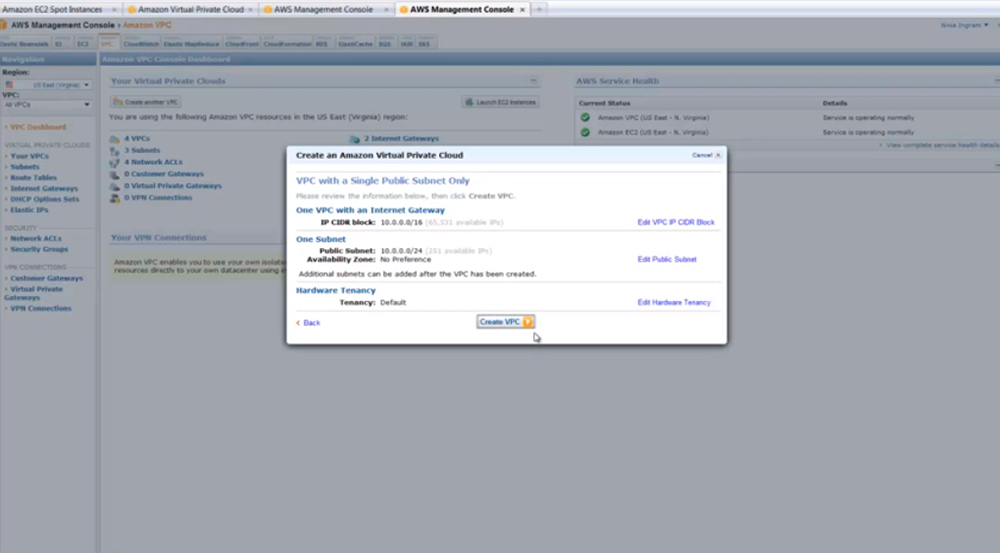
Task: Click the orange arrow on Create VPC
Action: pos(527,322)
